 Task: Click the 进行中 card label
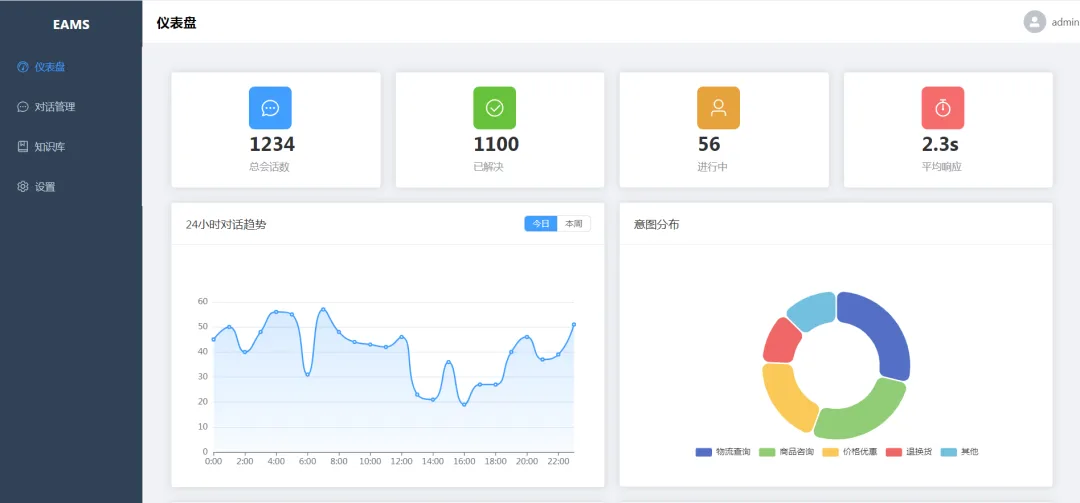713,167
